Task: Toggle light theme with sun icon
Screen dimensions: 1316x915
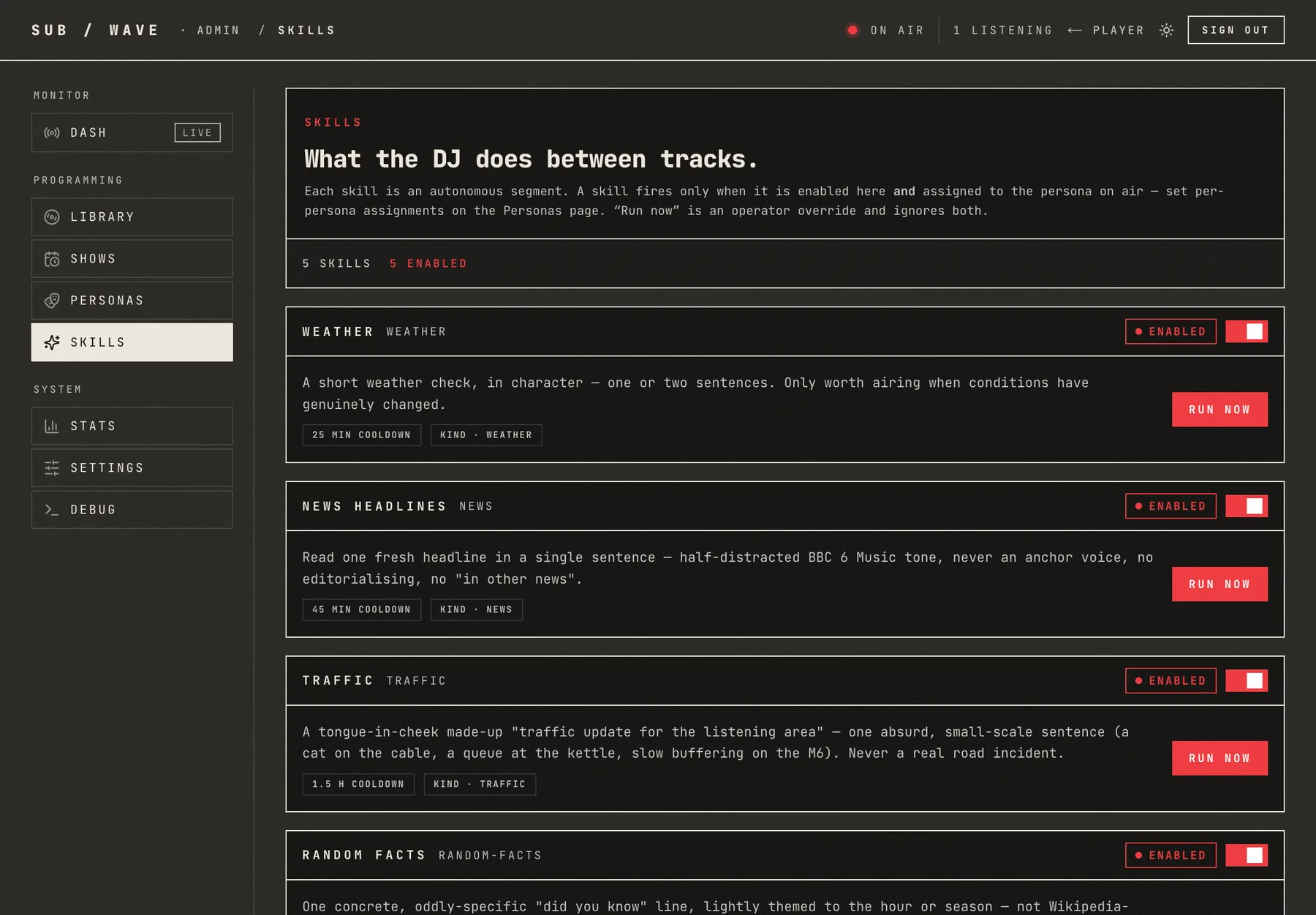Action: point(1167,30)
